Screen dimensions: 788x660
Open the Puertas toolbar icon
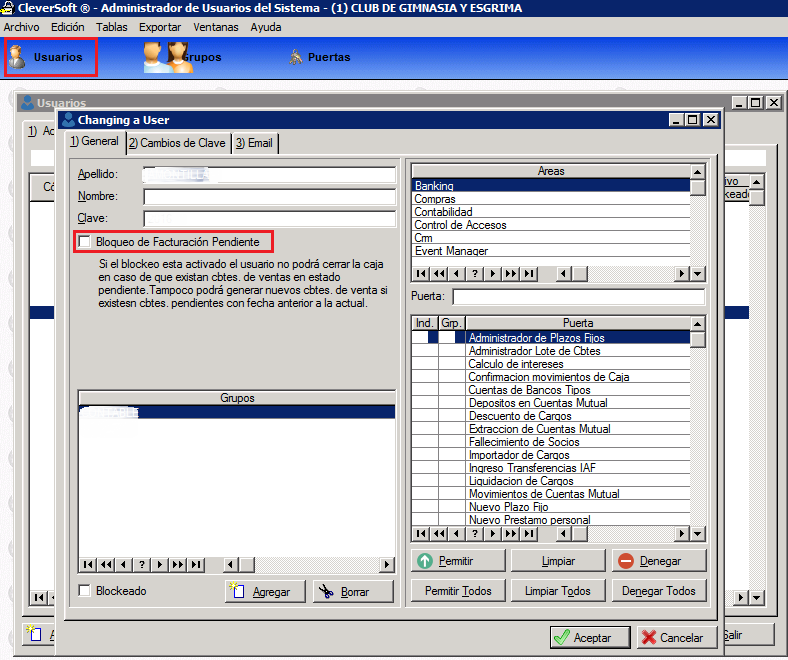click(x=319, y=57)
